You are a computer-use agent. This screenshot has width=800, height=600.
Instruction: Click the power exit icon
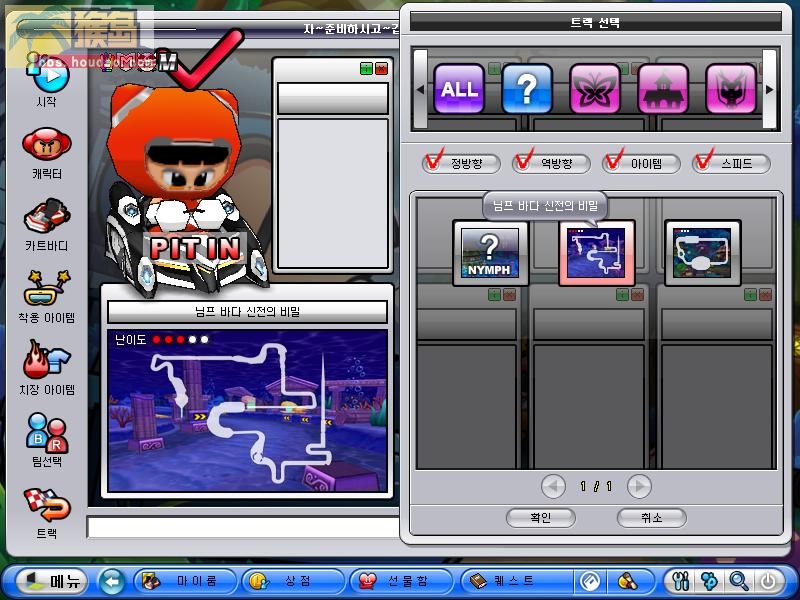(x=768, y=581)
